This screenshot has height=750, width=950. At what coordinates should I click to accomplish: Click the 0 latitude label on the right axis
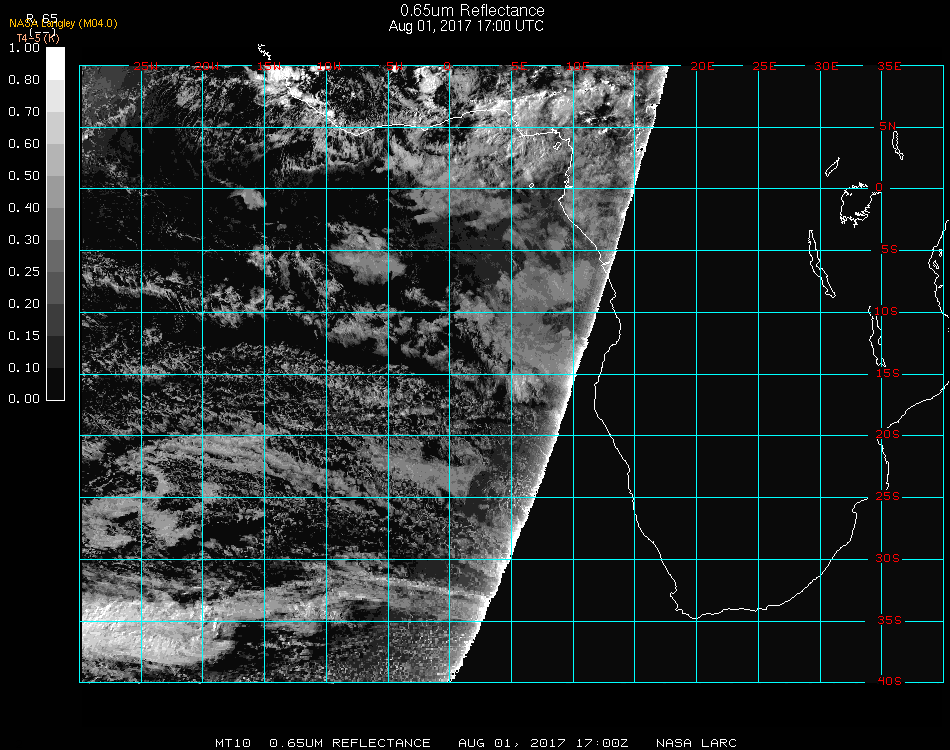click(879, 187)
